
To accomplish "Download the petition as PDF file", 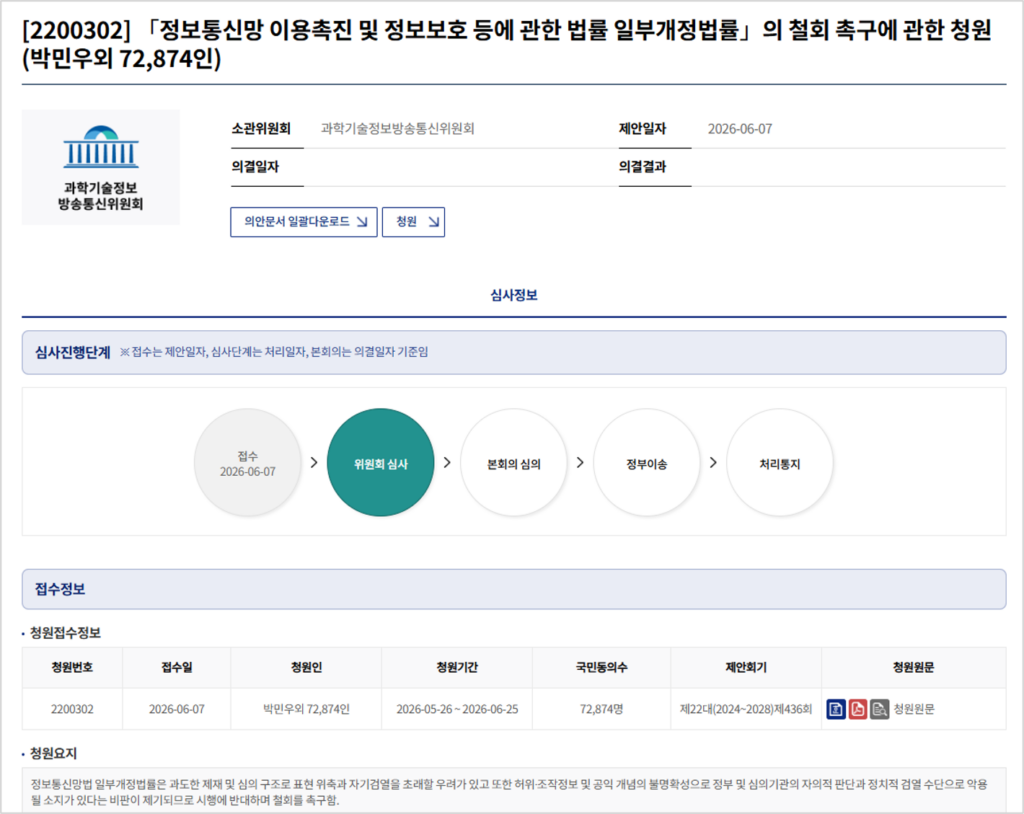I will 857,709.
